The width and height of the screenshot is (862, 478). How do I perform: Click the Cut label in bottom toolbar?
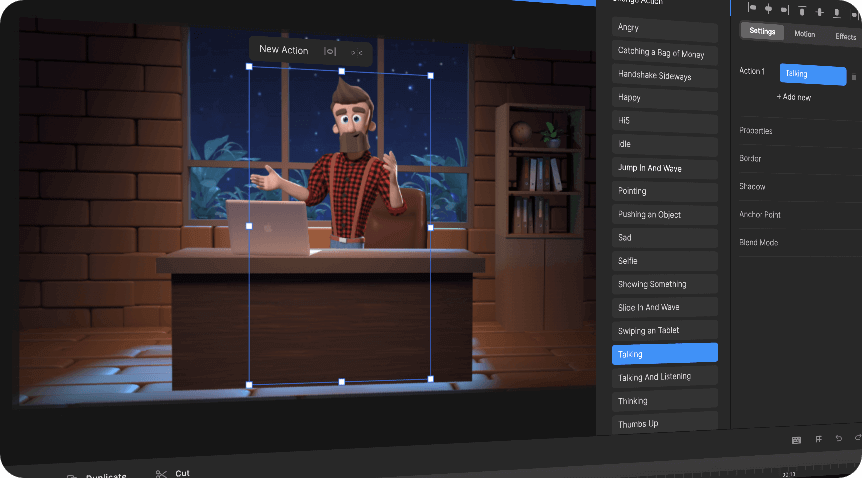pyautogui.click(x=183, y=473)
